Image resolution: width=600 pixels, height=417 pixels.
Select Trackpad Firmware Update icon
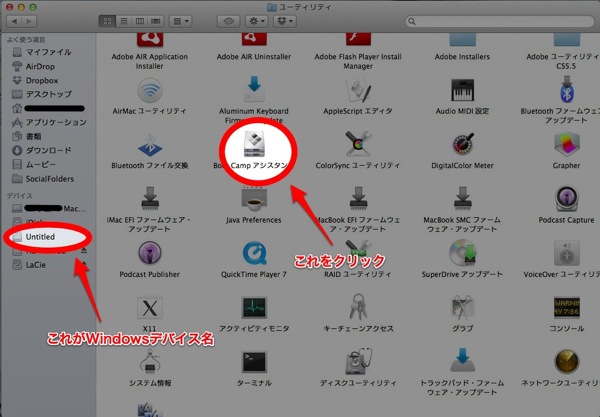(462, 360)
